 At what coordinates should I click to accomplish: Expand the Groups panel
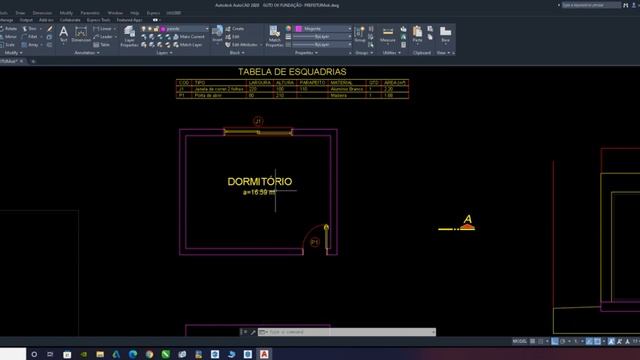[364, 53]
